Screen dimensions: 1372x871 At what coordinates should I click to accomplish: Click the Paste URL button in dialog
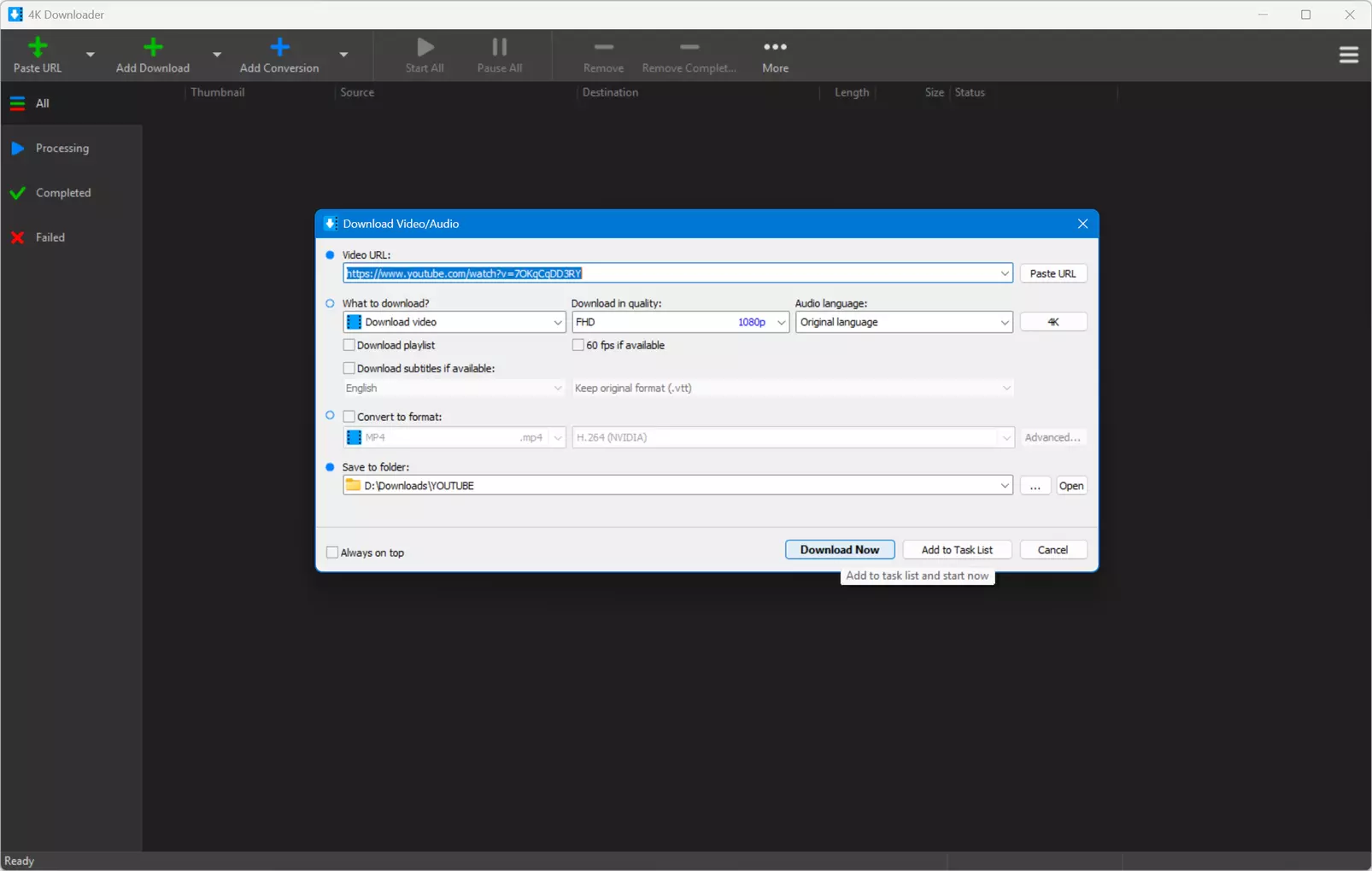pos(1053,273)
